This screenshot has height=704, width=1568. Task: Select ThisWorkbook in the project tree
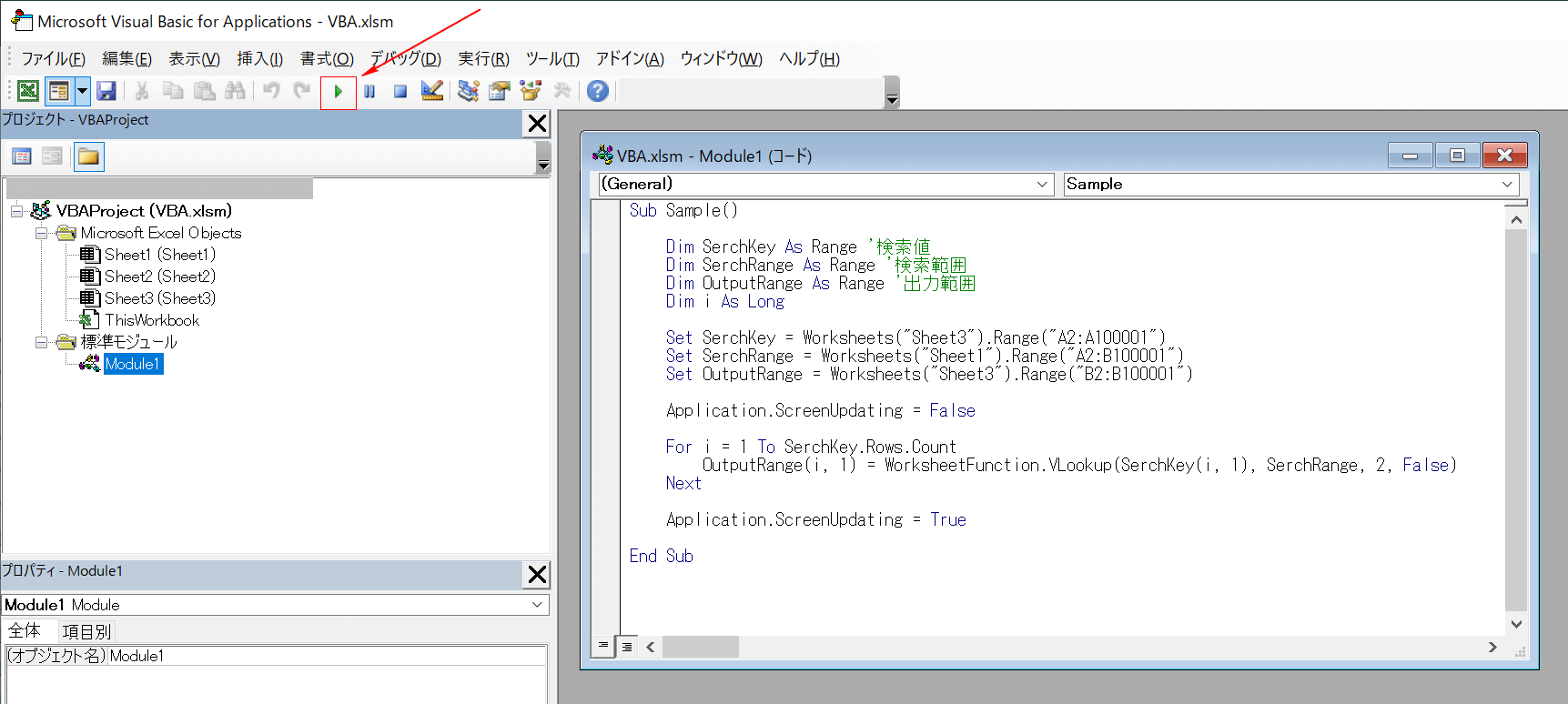click(151, 320)
